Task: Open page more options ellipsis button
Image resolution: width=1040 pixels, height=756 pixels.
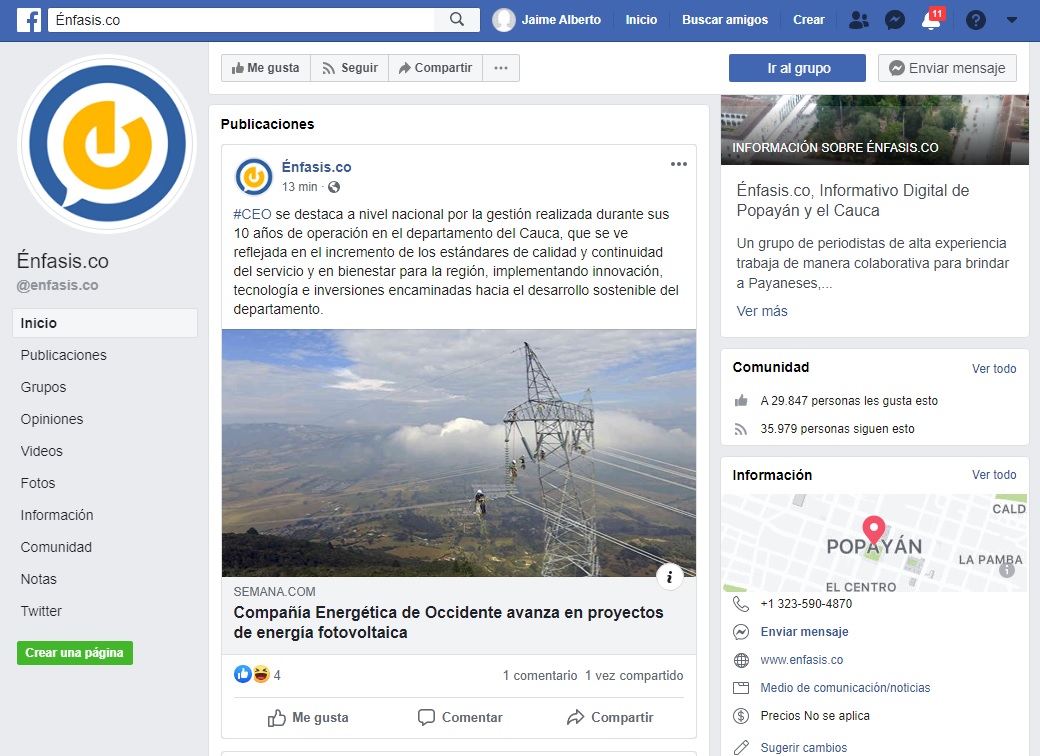Action: pyautogui.click(x=501, y=68)
